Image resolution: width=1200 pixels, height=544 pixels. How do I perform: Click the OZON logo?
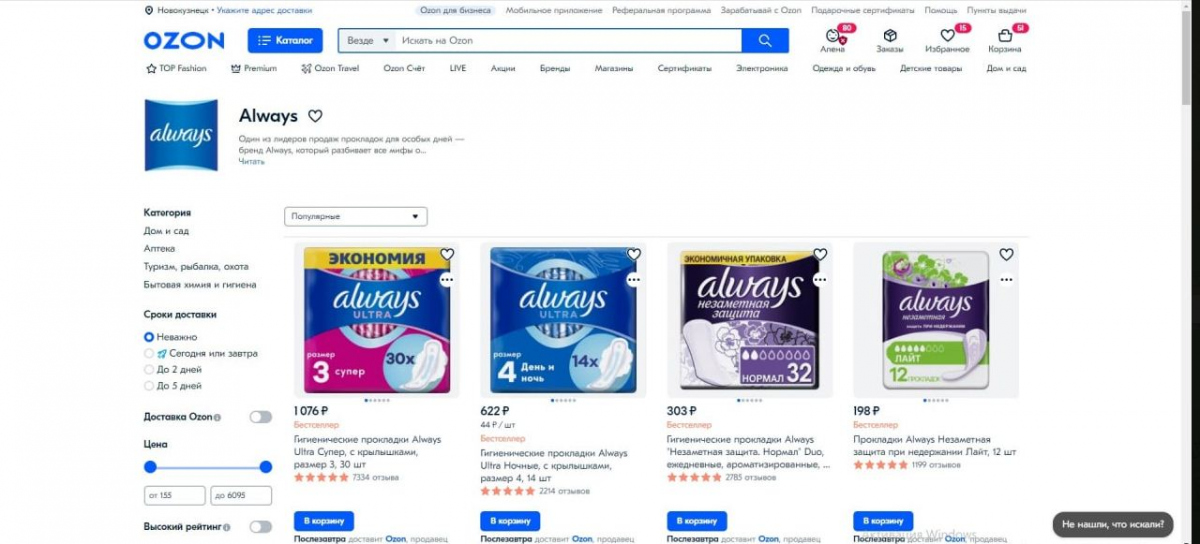184,41
